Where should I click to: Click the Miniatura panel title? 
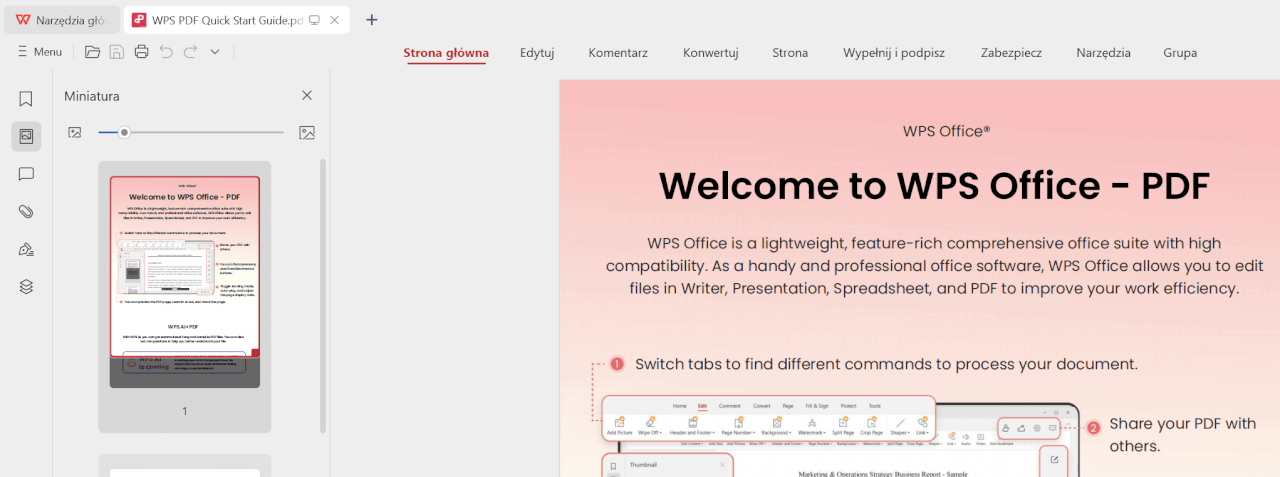pos(92,96)
